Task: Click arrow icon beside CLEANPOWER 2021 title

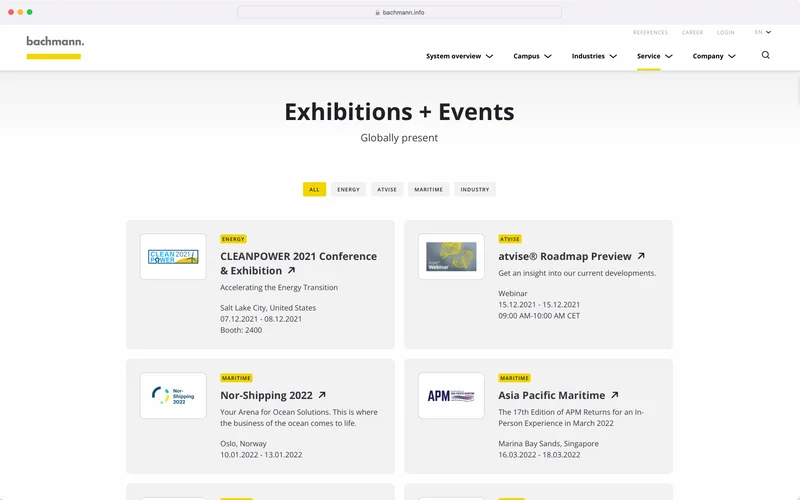Action: pos(292,271)
